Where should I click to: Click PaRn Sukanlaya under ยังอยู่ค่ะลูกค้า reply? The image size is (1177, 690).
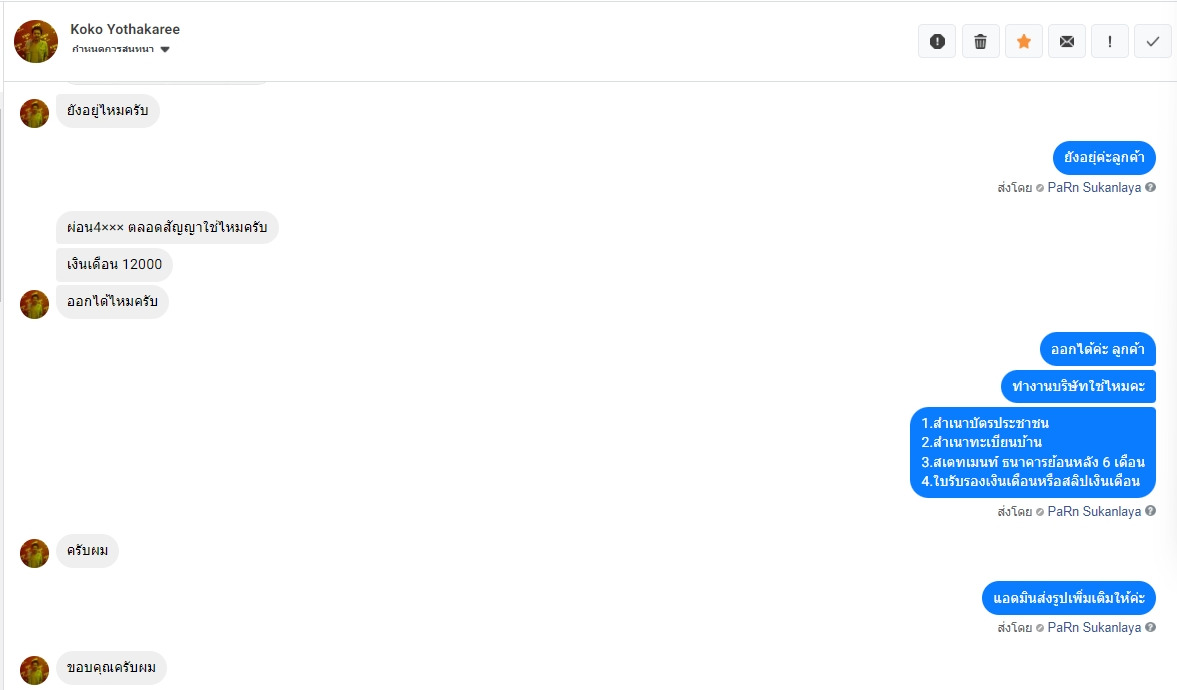(x=1094, y=188)
